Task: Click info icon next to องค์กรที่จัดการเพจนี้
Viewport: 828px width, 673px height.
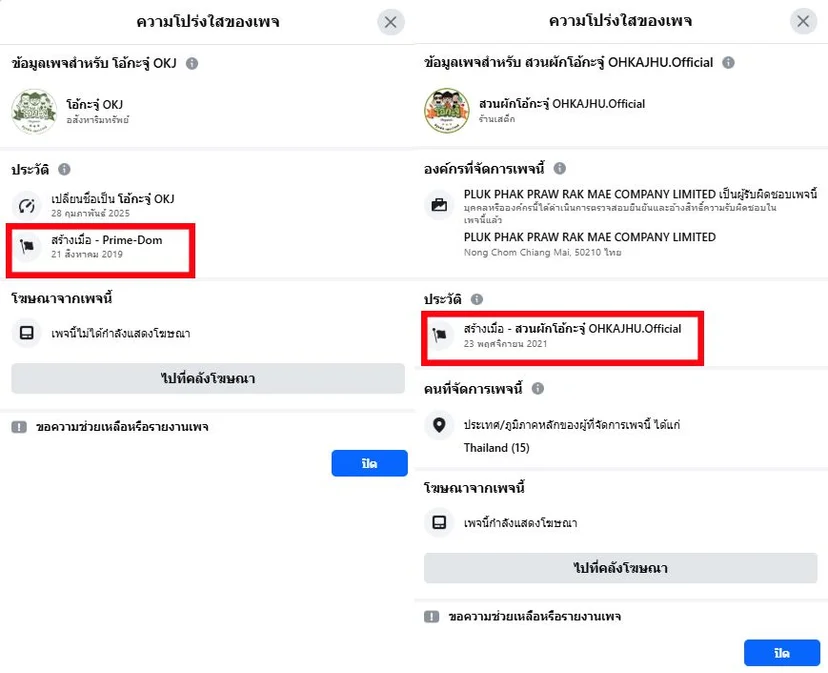Action: click(560, 168)
